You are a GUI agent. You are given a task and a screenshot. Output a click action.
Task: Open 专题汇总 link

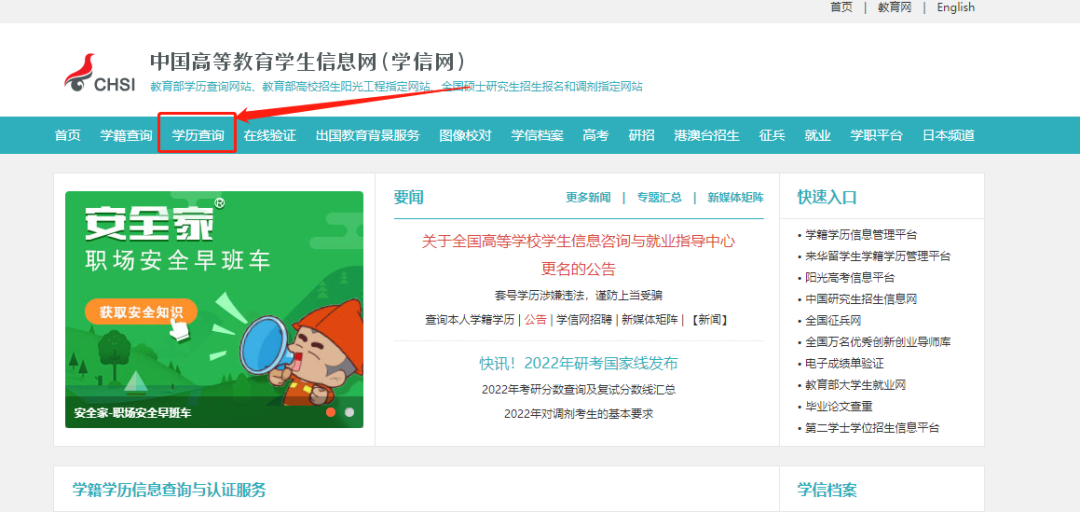click(x=659, y=198)
